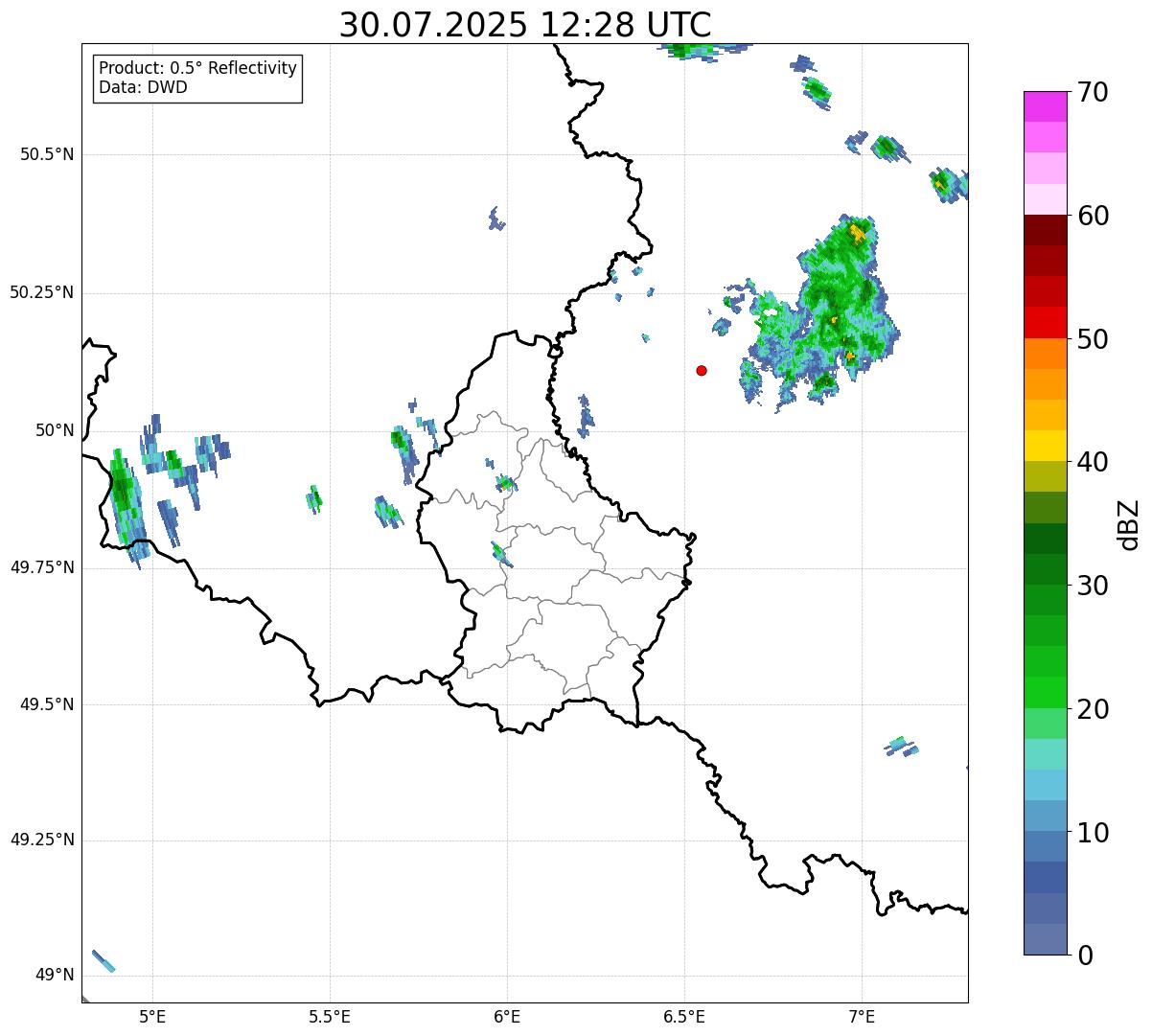Click the Product: 0.5° Reflectivity label
1152x1036 pixels.
click(198, 69)
